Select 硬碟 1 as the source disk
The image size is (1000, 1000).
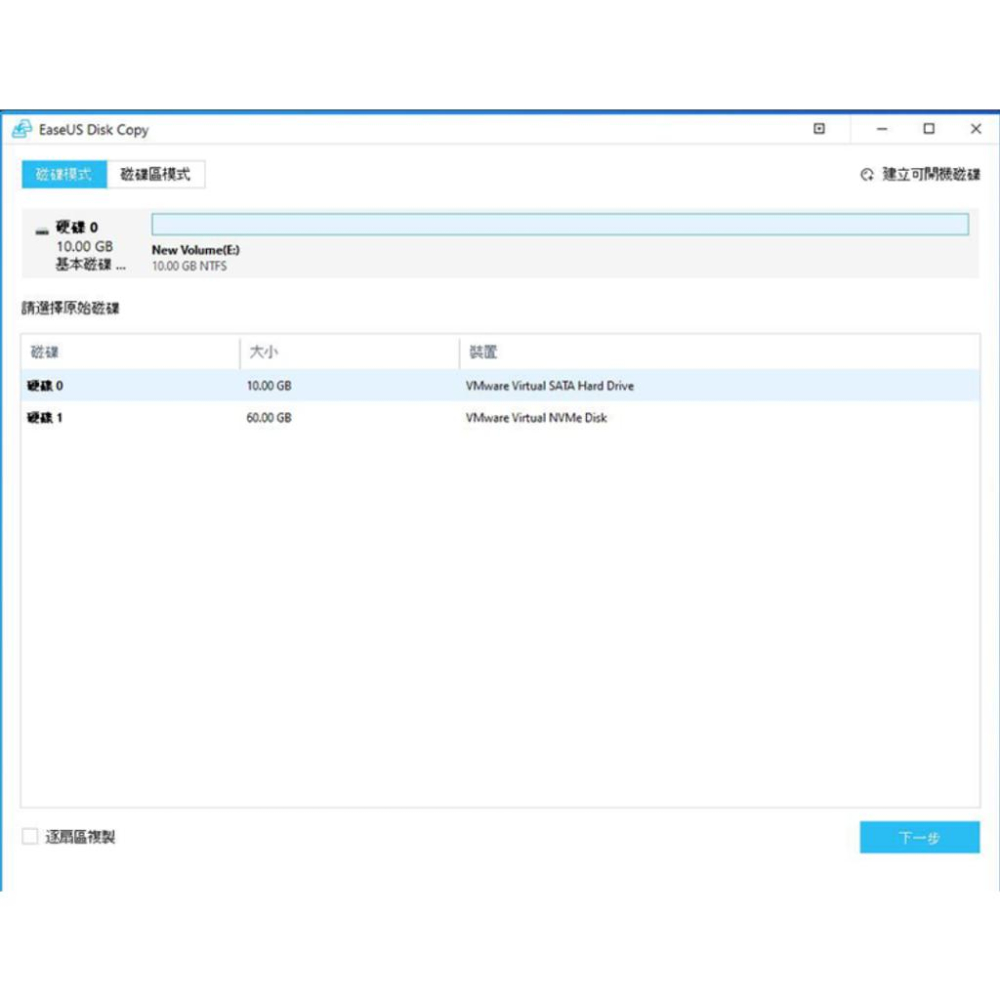[300, 418]
